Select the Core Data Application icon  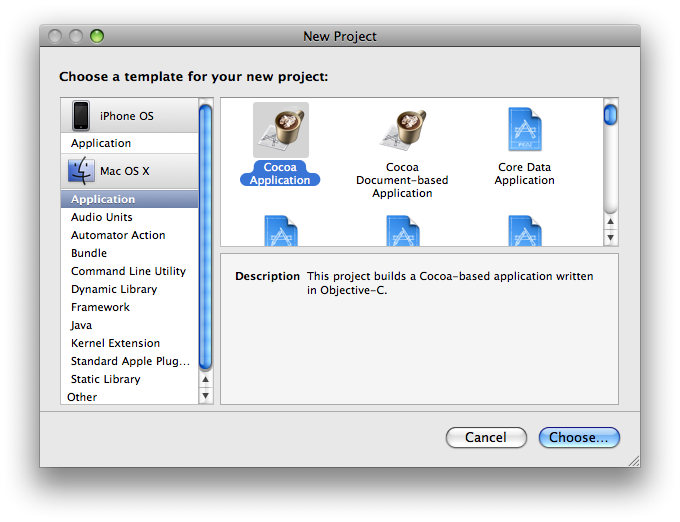(x=525, y=129)
